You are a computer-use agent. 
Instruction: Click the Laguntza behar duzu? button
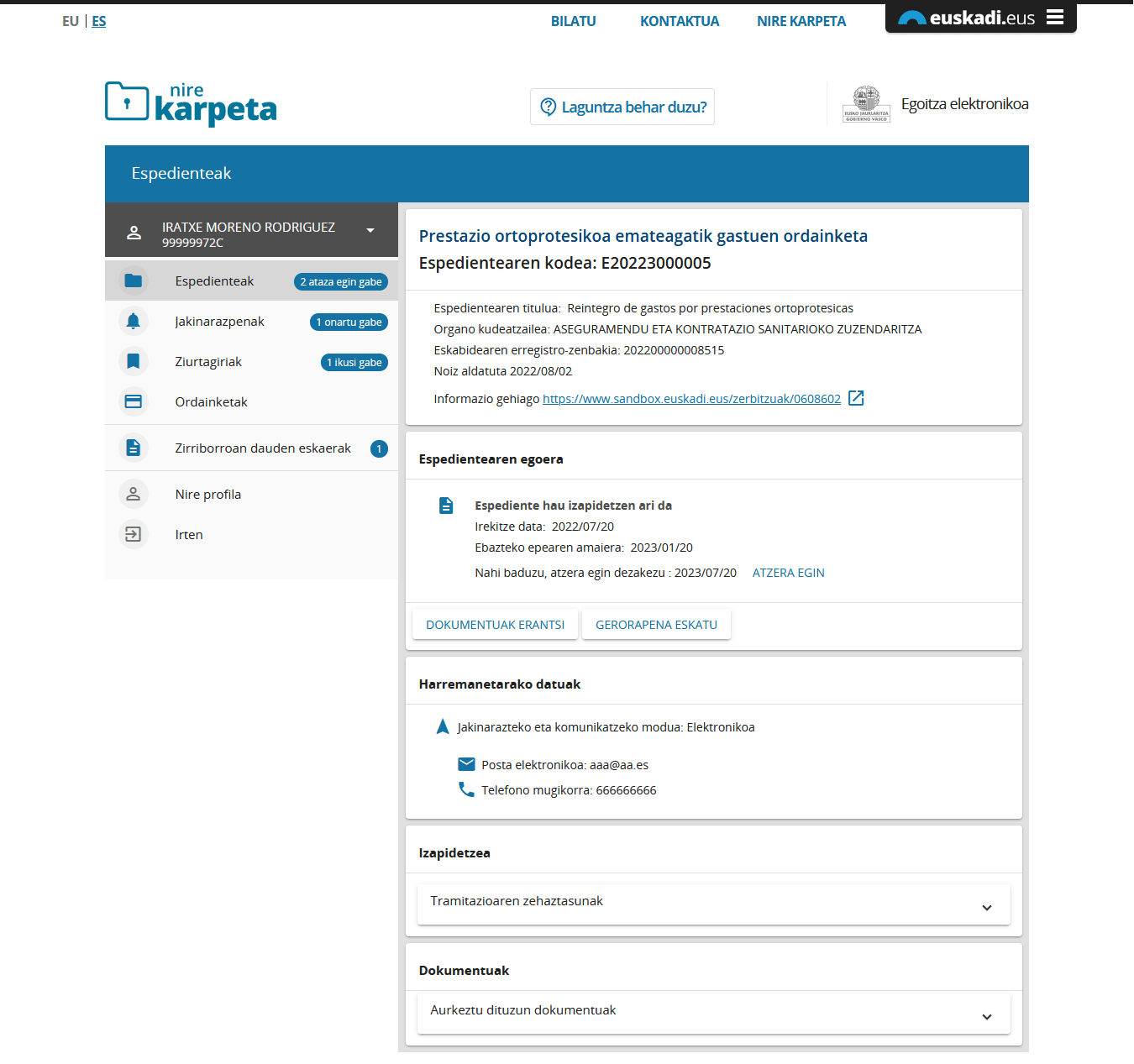tap(622, 107)
